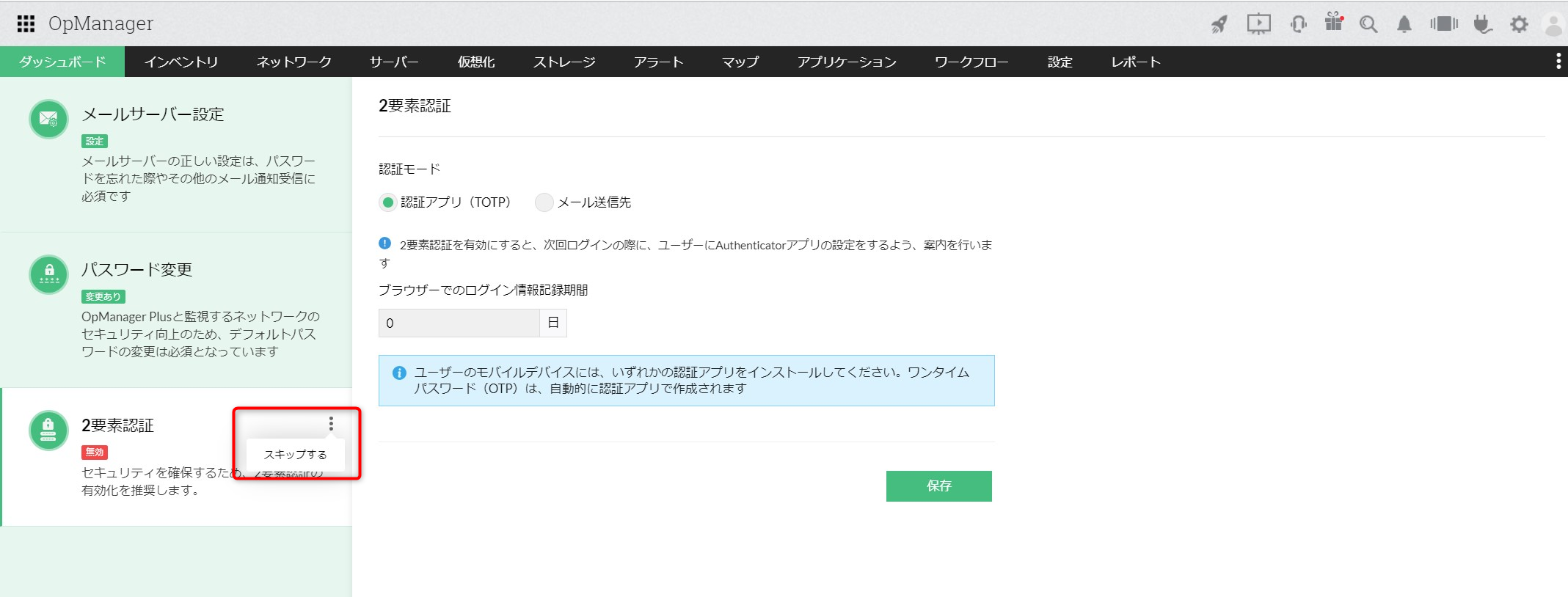Click the mail server envelope icon
Screen dimensions: 1568x597
(x=48, y=119)
